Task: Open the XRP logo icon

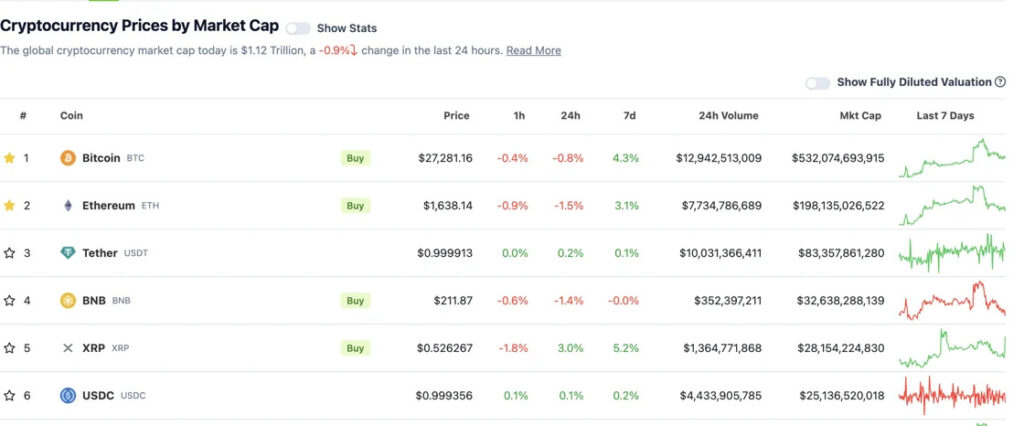Action: point(68,348)
